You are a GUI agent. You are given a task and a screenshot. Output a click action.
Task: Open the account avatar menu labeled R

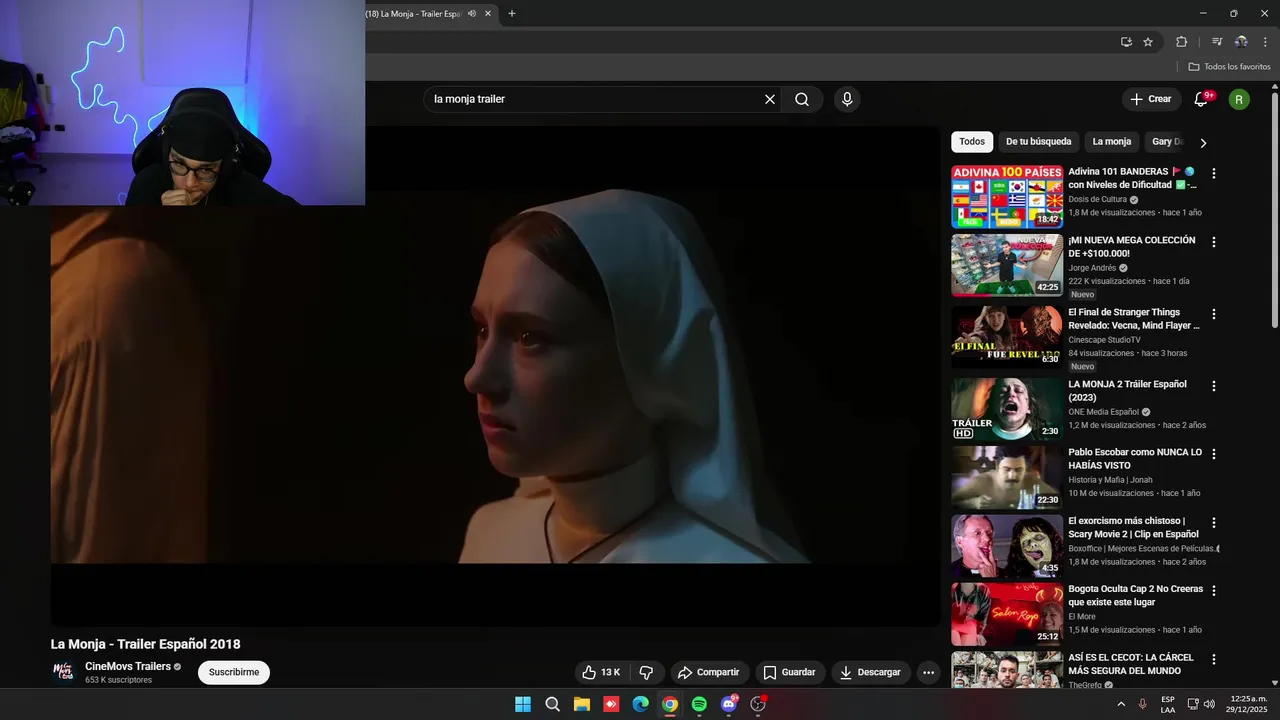[x=1239, y=99]
